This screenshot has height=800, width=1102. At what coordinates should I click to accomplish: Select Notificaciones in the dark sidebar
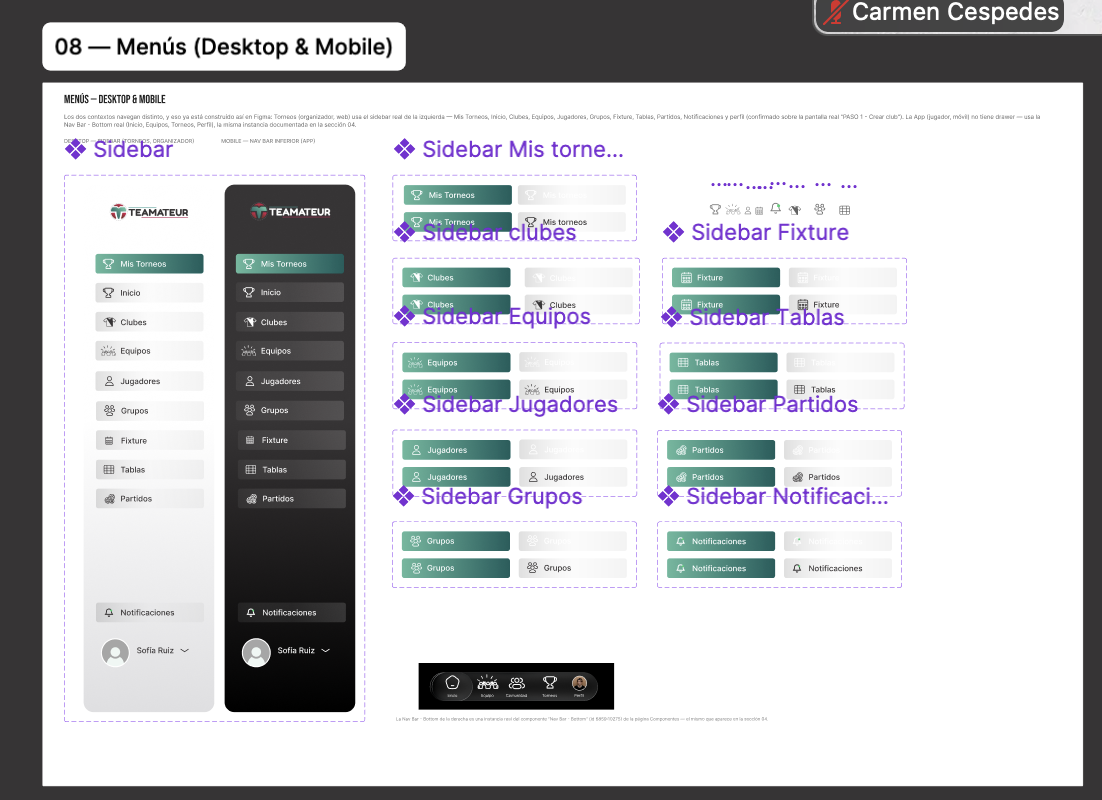[x=291, y=612]
